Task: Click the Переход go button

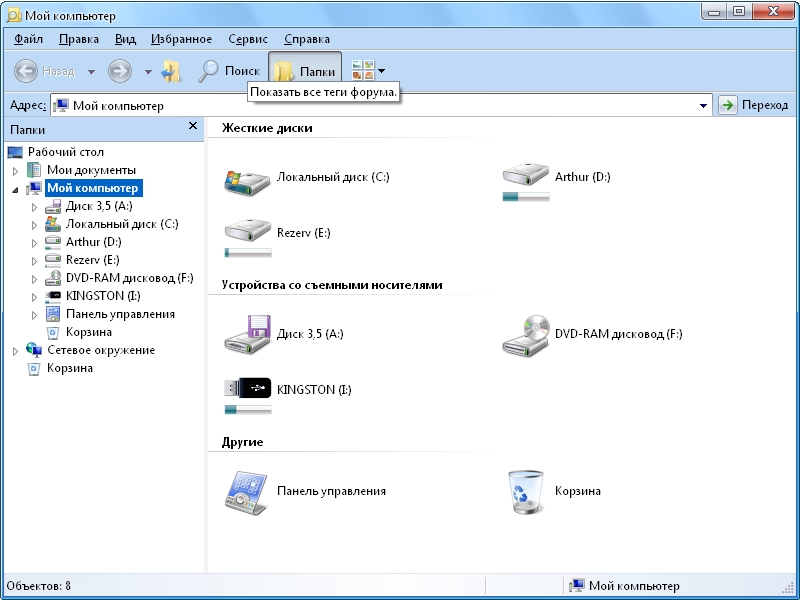Action: click(x=753, y=105)
